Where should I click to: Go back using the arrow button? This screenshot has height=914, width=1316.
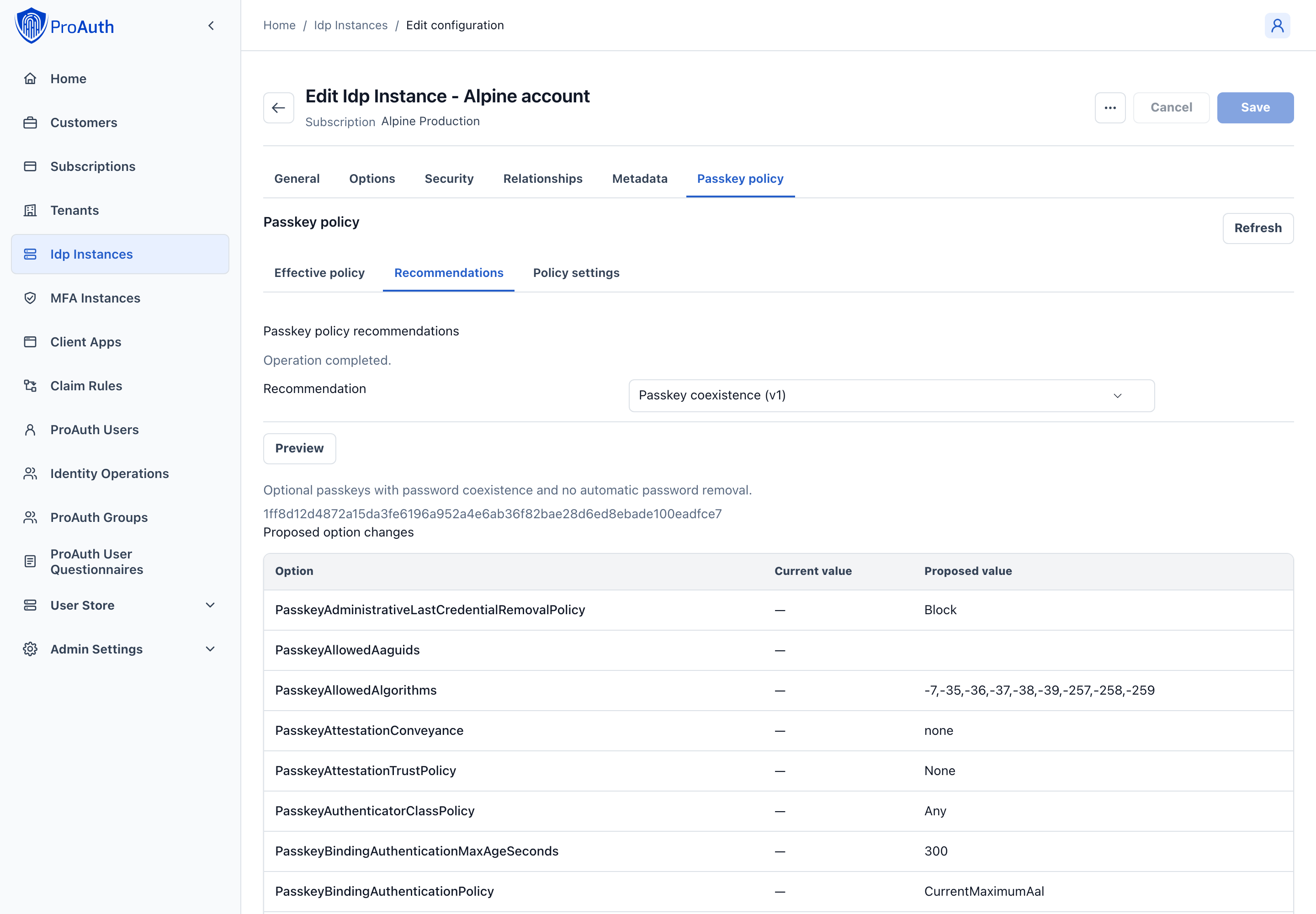click(x=279, y=108)
